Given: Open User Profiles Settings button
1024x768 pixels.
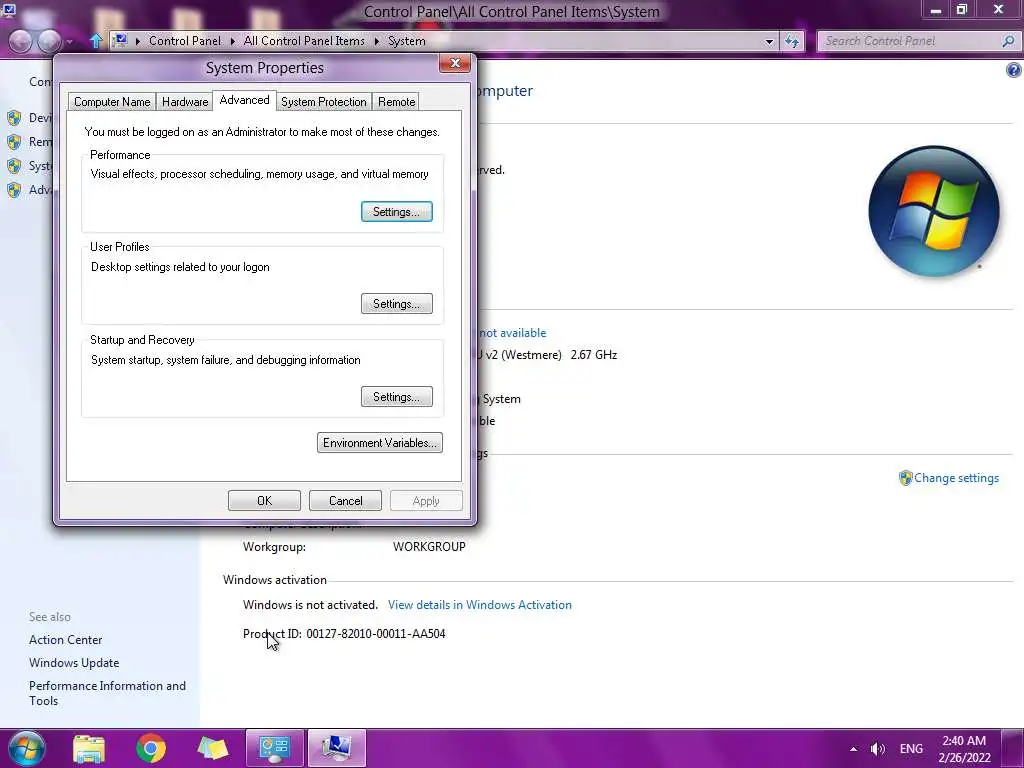Looking at the screenshot, I should (x=396, y=304).
